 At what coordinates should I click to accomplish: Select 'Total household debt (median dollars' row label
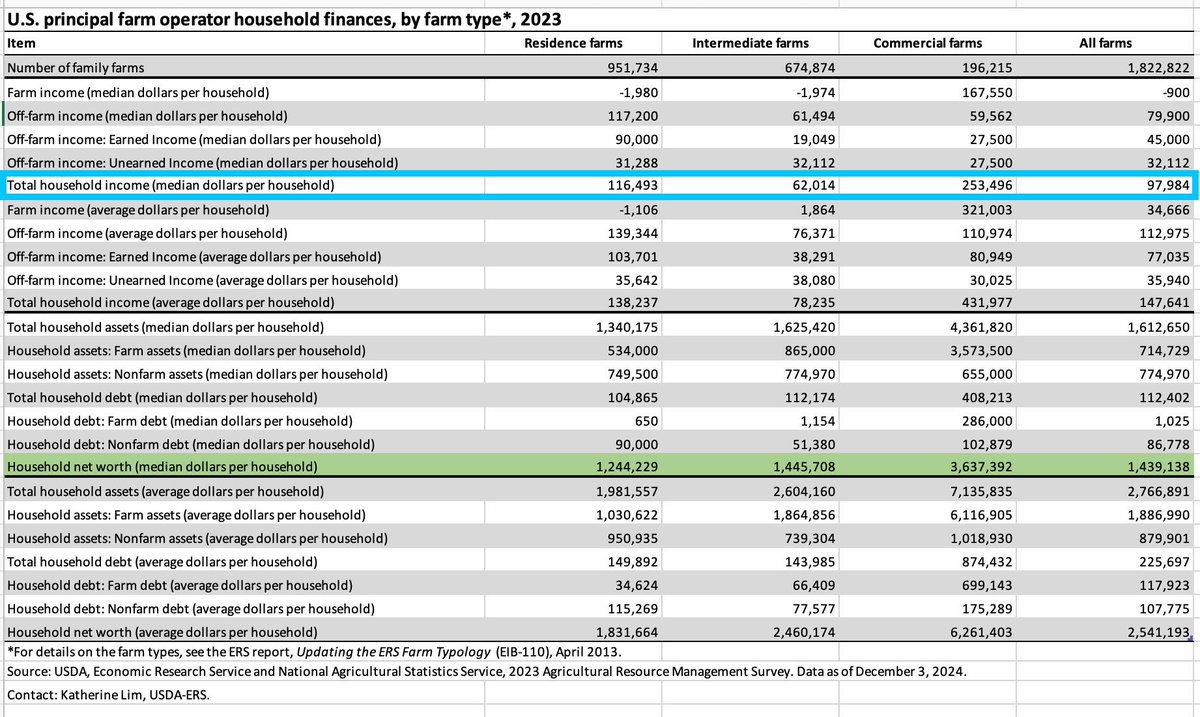click(163, 397)
